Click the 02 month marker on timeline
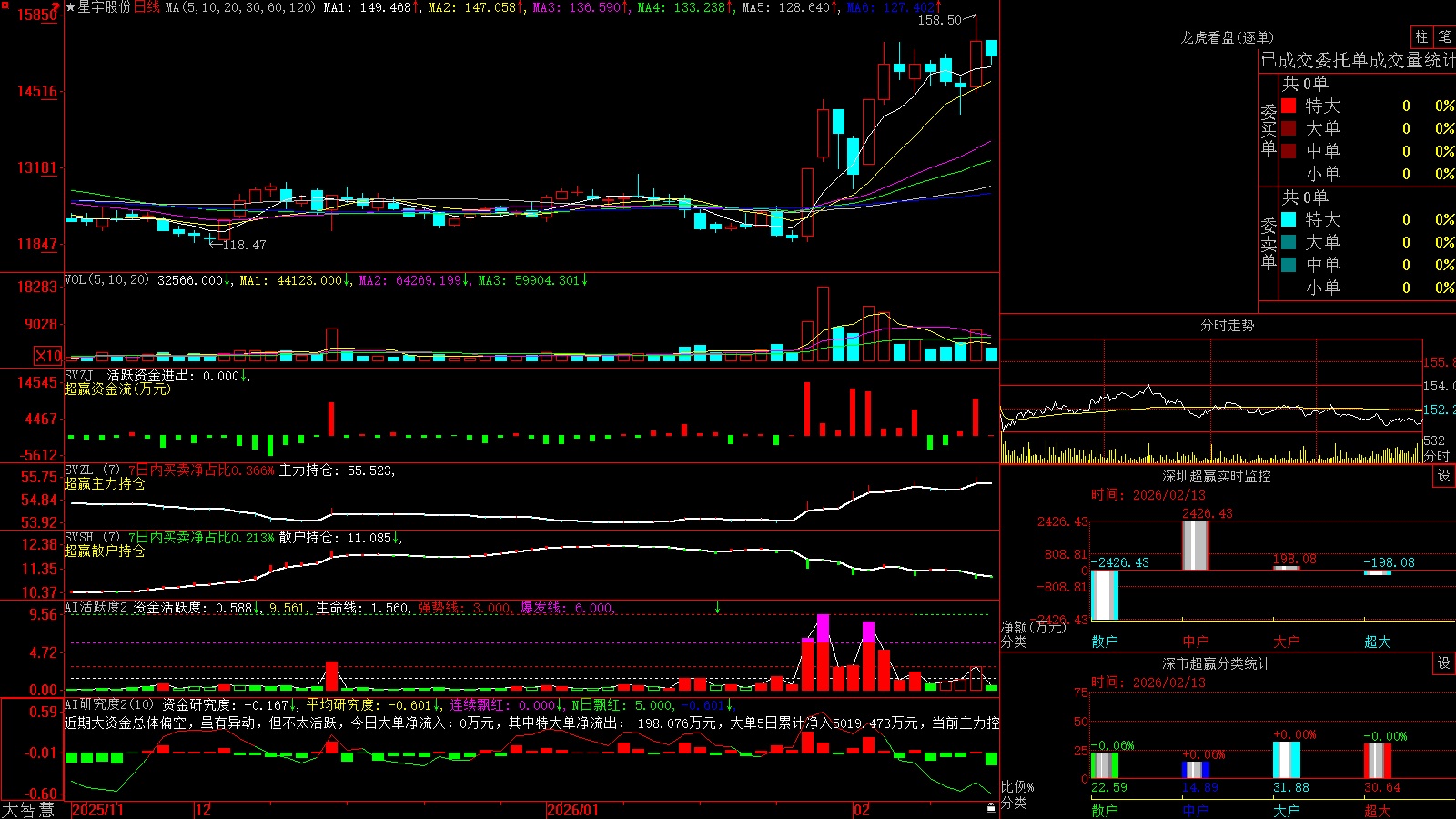 click(x=862, y=810)
